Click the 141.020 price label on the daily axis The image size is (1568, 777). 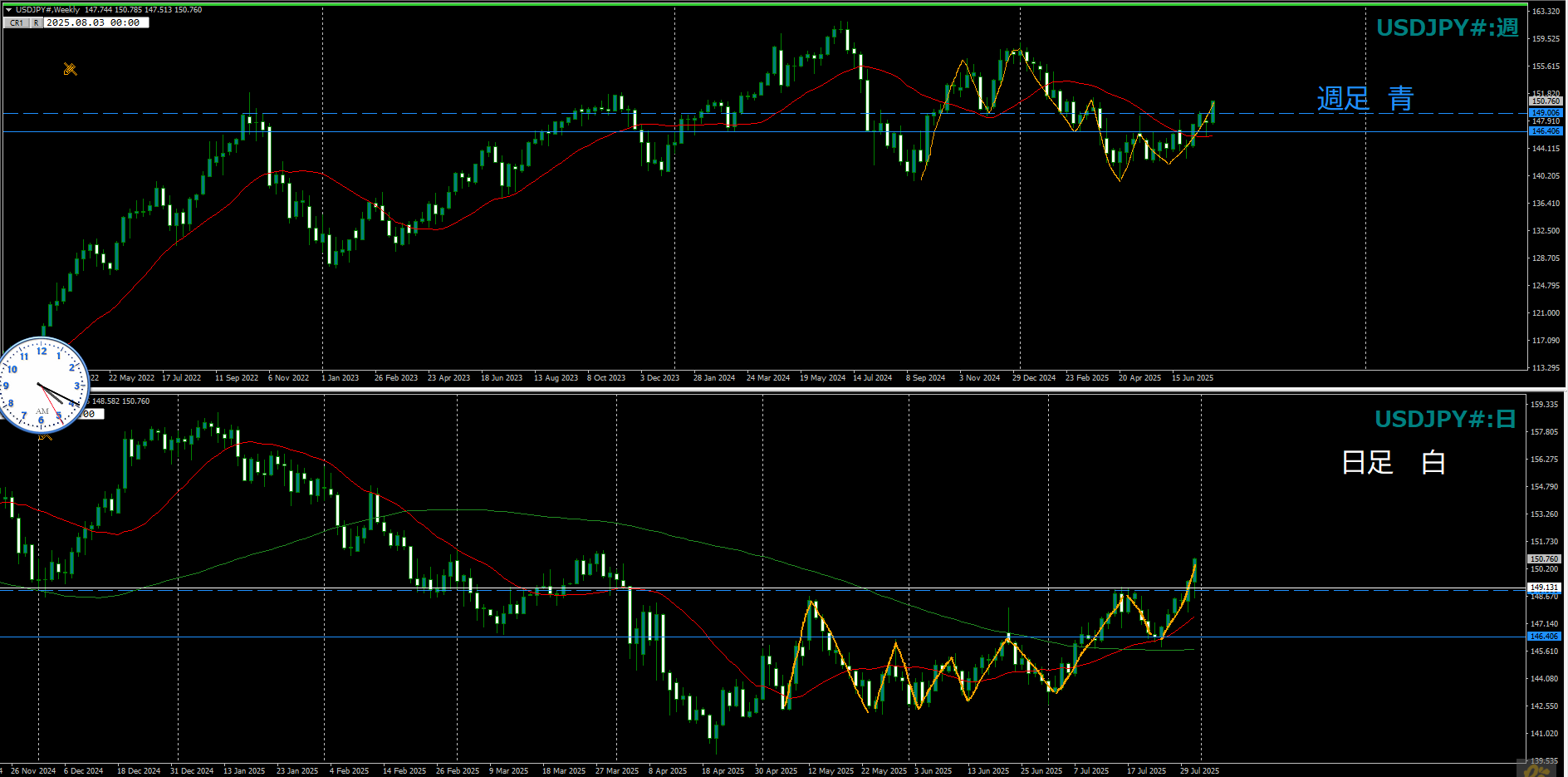pyautogui.click(x=1544, y=734)
